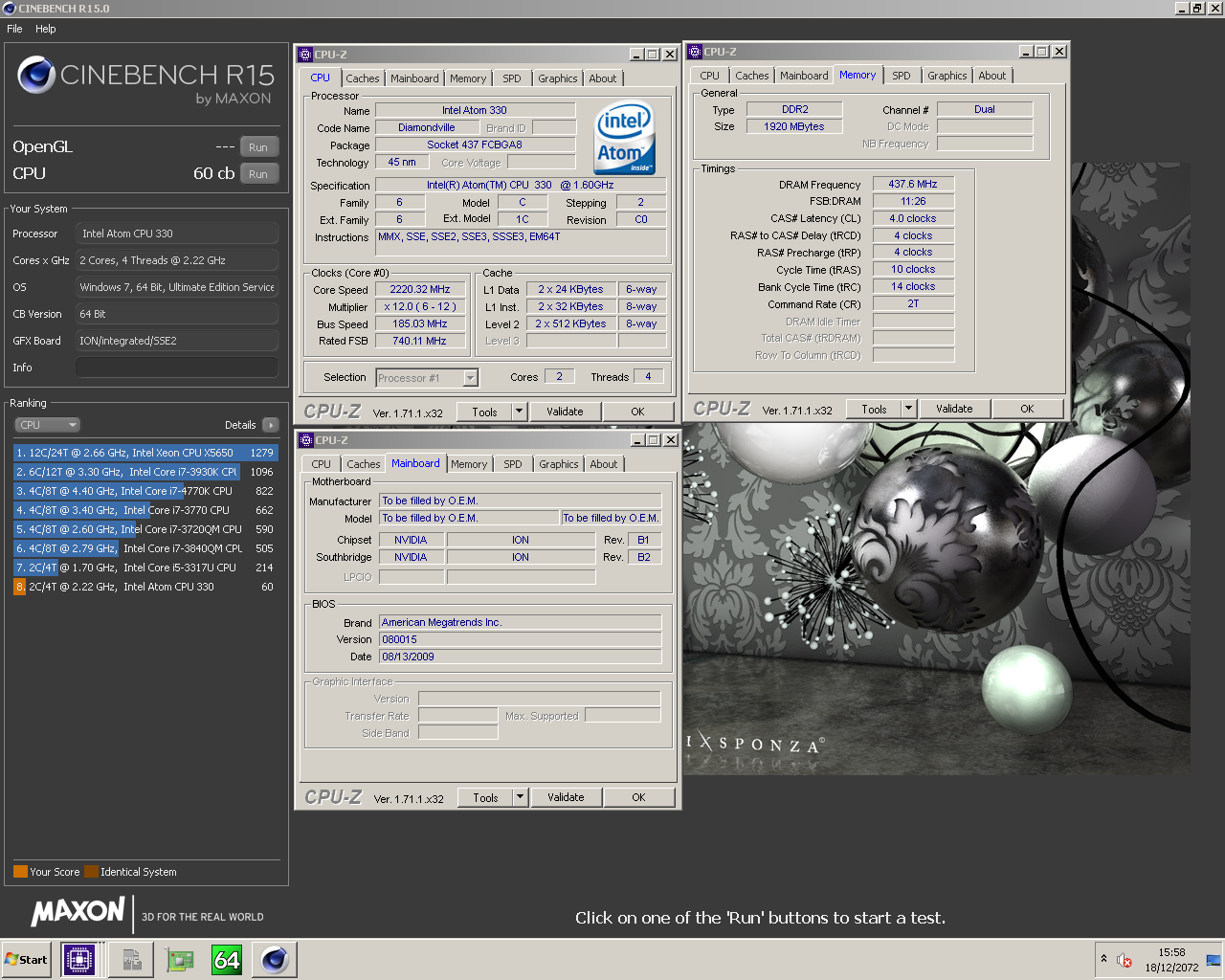The height and width of the screenshot is (980, 1225).
Task: Click the CPU-Z CPU window title icon
Action: click(x=305, y=55)
